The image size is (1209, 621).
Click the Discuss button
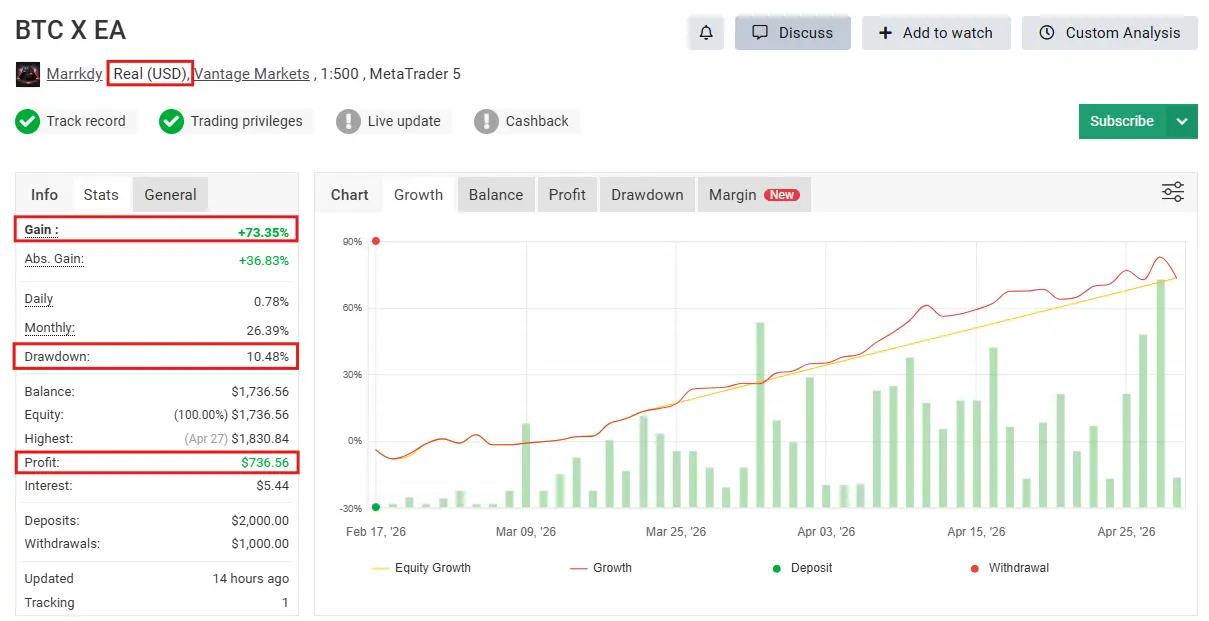[792, 33]
